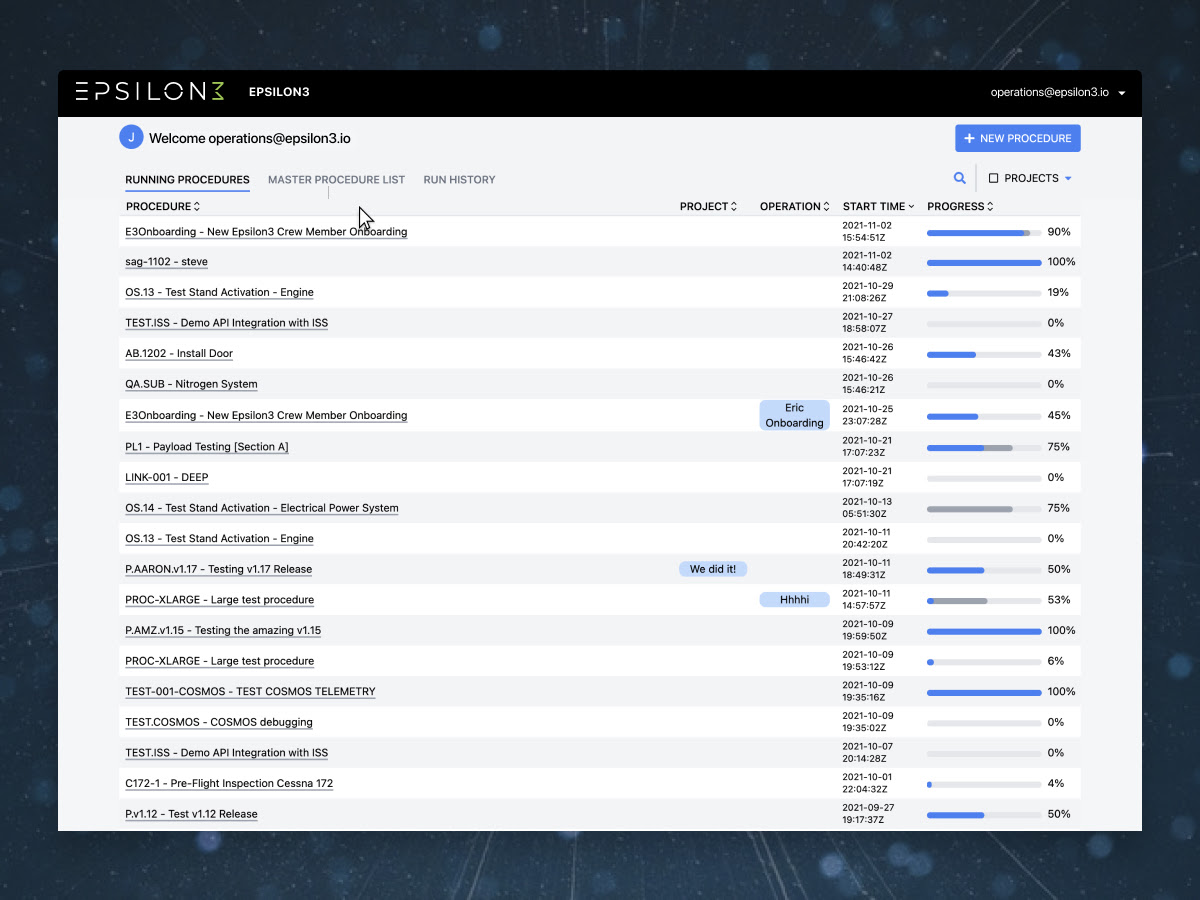Toggle Start Time sort direction
The height and width of the screenshot is (900, 1200).
point(911,207)
